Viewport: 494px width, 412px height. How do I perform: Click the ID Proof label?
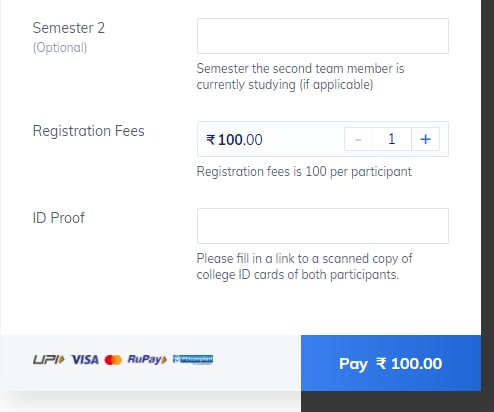(x=59, y=218)
